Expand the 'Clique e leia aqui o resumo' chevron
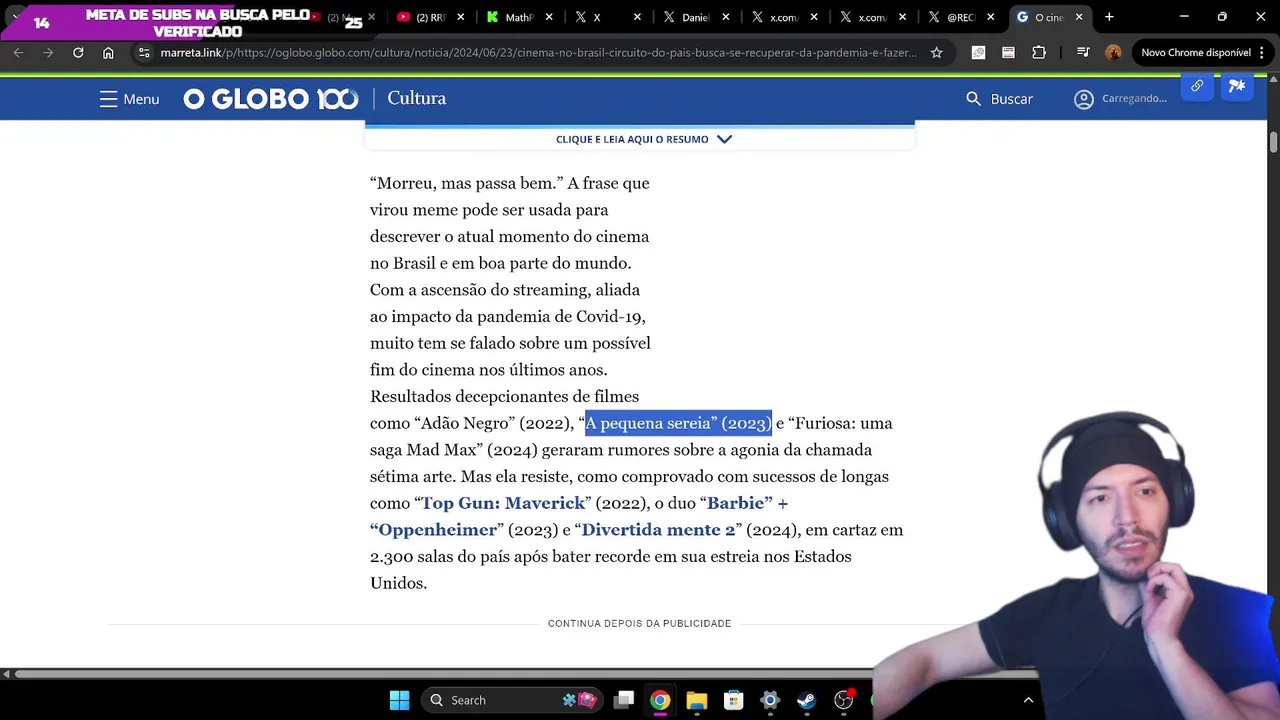The height and width of the screenshot is (720, 1280). tap(725, 139)
